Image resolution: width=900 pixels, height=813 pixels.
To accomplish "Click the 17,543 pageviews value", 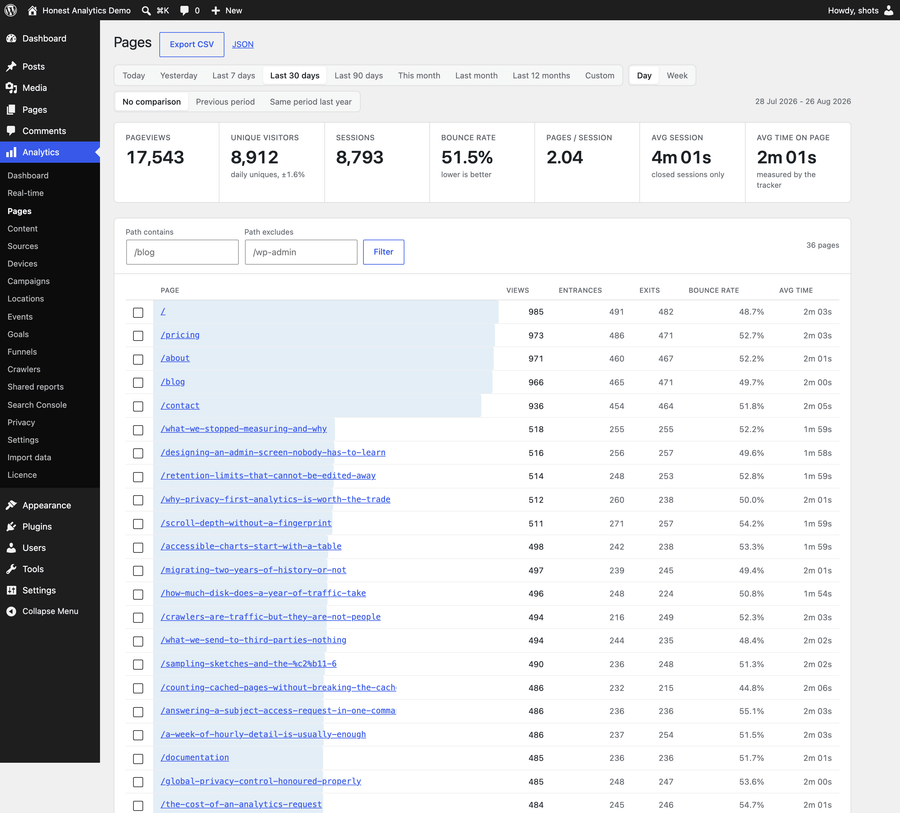I will (155, 157).
